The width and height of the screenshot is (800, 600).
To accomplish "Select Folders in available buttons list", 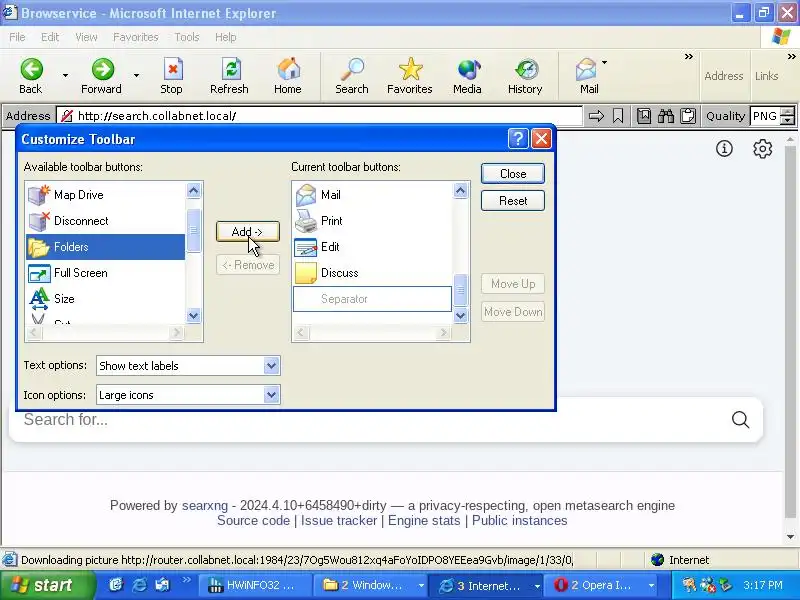I will click(x=105, y=247).
